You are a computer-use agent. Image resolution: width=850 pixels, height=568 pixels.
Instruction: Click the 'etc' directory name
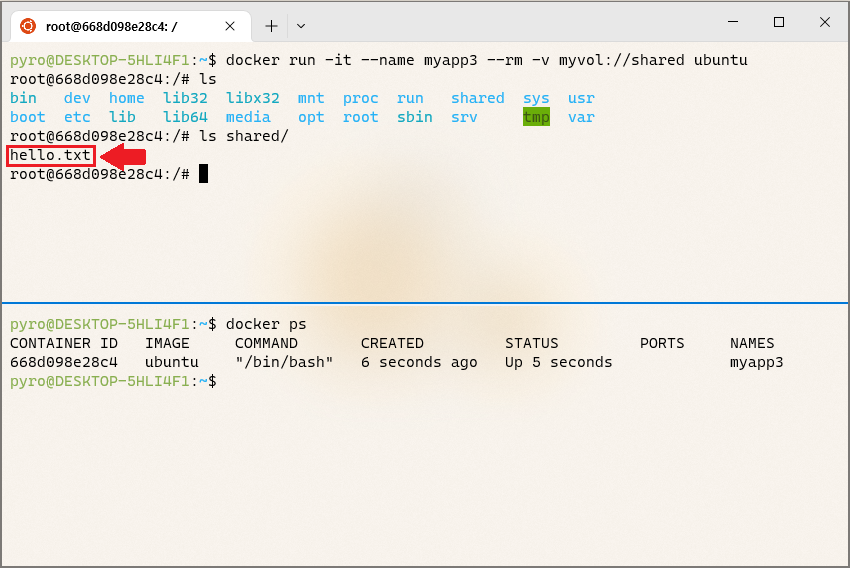[x=77, y=117]
